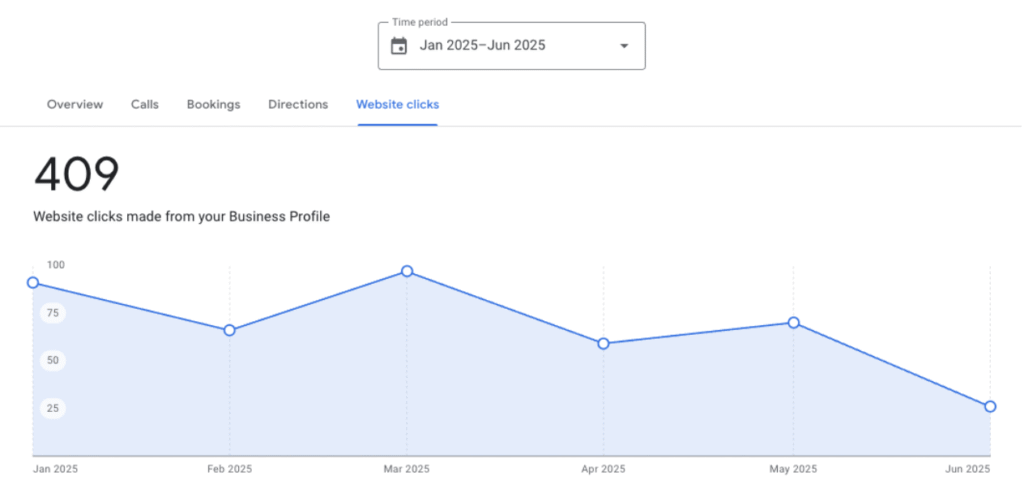Select the Jan 2025–Jun 2025 time period text
Image resolution: width=1024 pixels, height=493 pixels.
tap(482, 46)
